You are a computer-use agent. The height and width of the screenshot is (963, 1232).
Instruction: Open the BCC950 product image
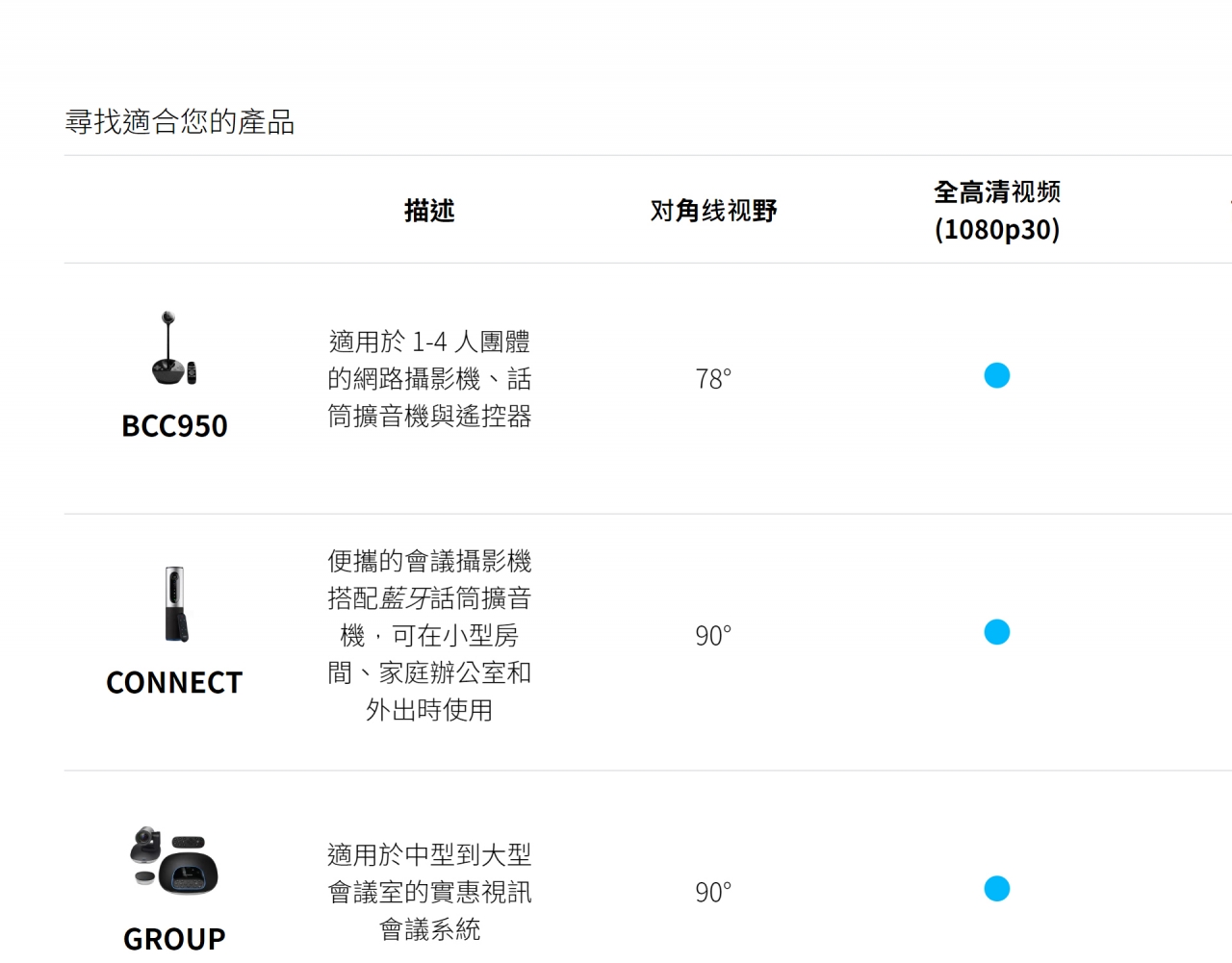point(174,348)
